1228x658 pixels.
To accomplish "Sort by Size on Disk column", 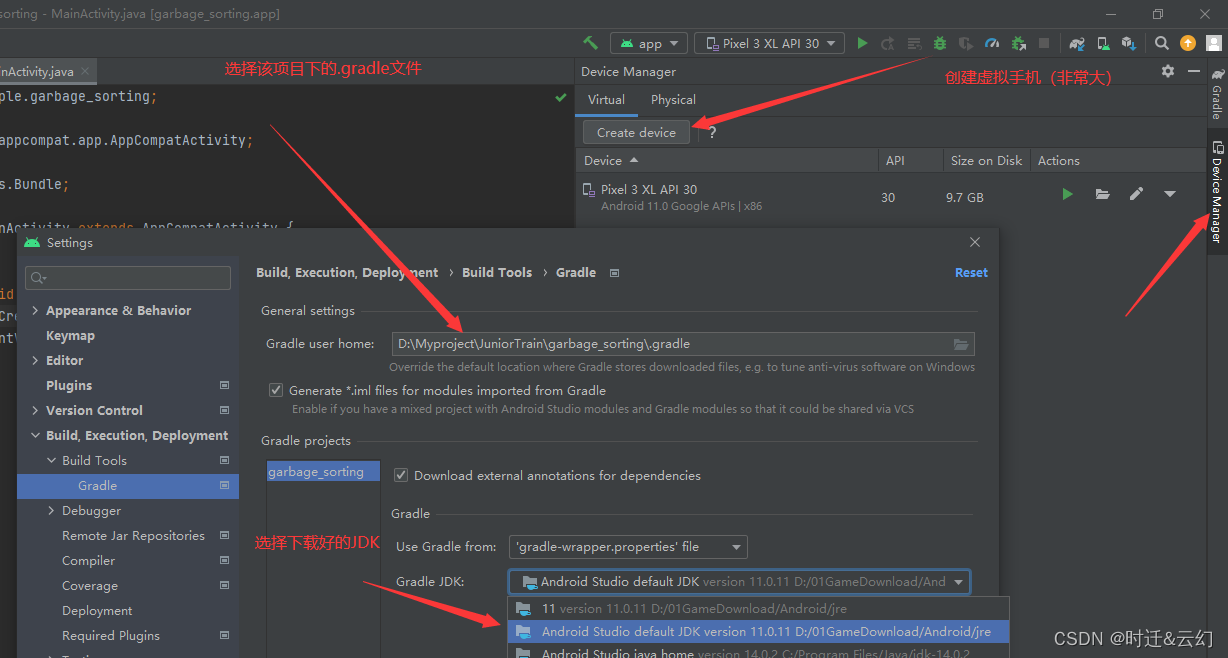I will pos(986,160).
